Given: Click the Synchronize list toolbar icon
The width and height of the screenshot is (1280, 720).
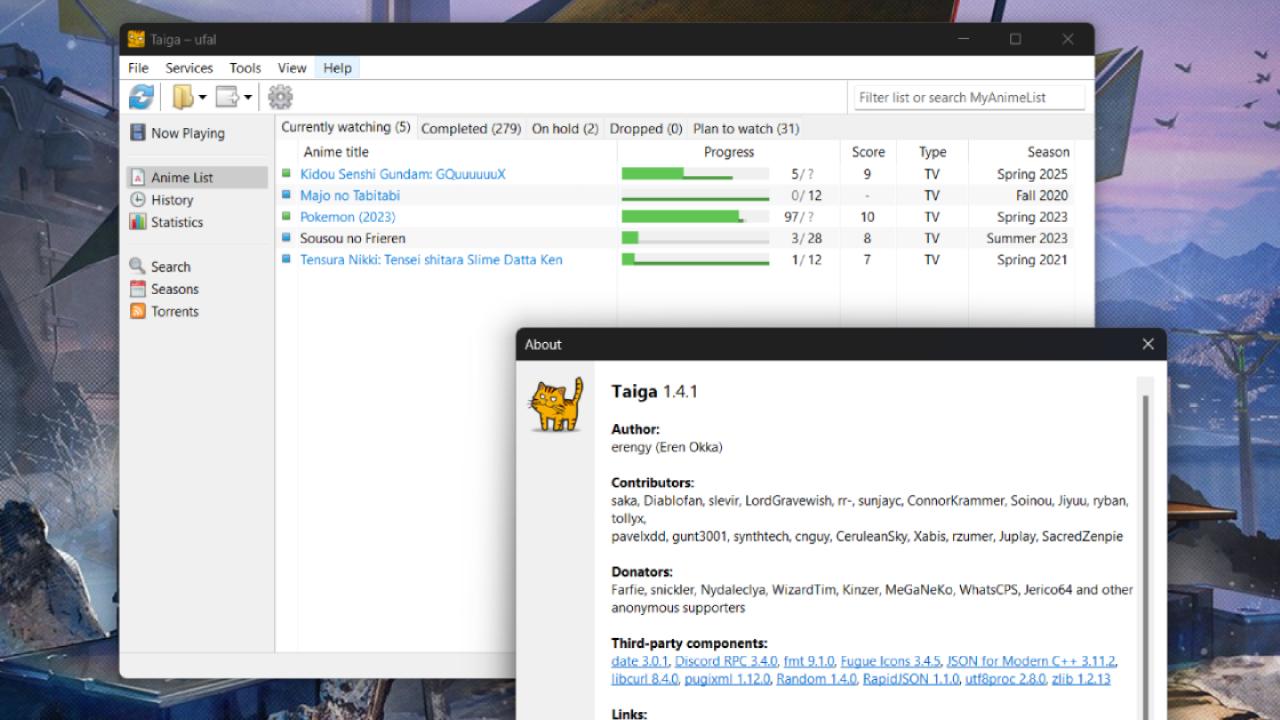Looking at the screenshot, I should 142,97.
